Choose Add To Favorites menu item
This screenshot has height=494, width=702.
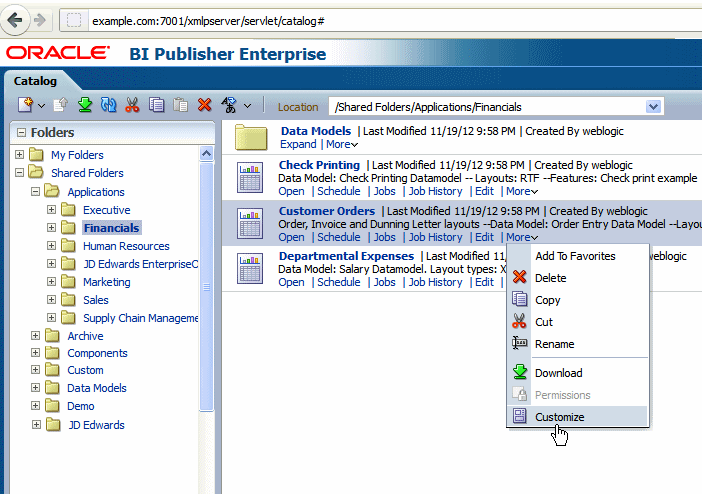[x=578, y=256]
